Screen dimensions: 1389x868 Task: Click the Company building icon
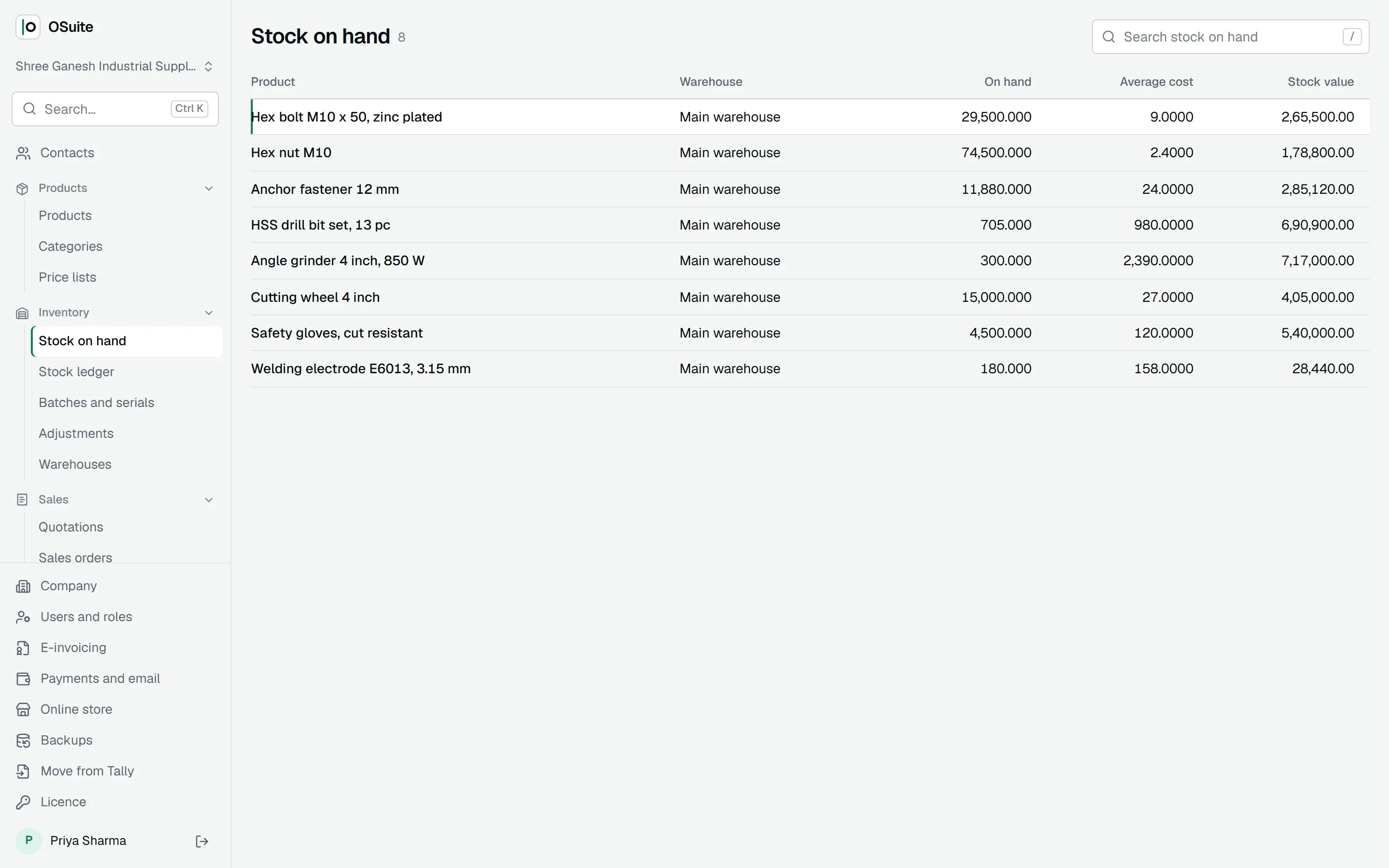click(23, 586)
